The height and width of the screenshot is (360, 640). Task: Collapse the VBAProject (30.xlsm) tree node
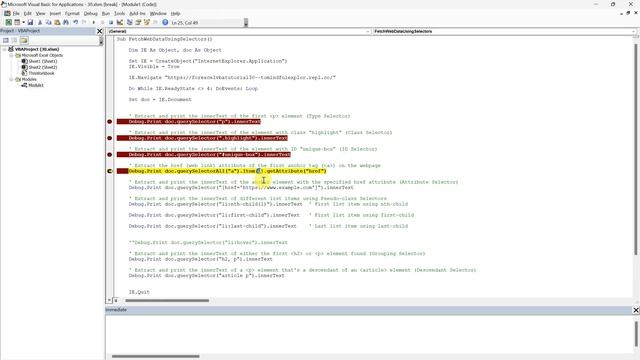pyautogui.click(x=4, y=49)
